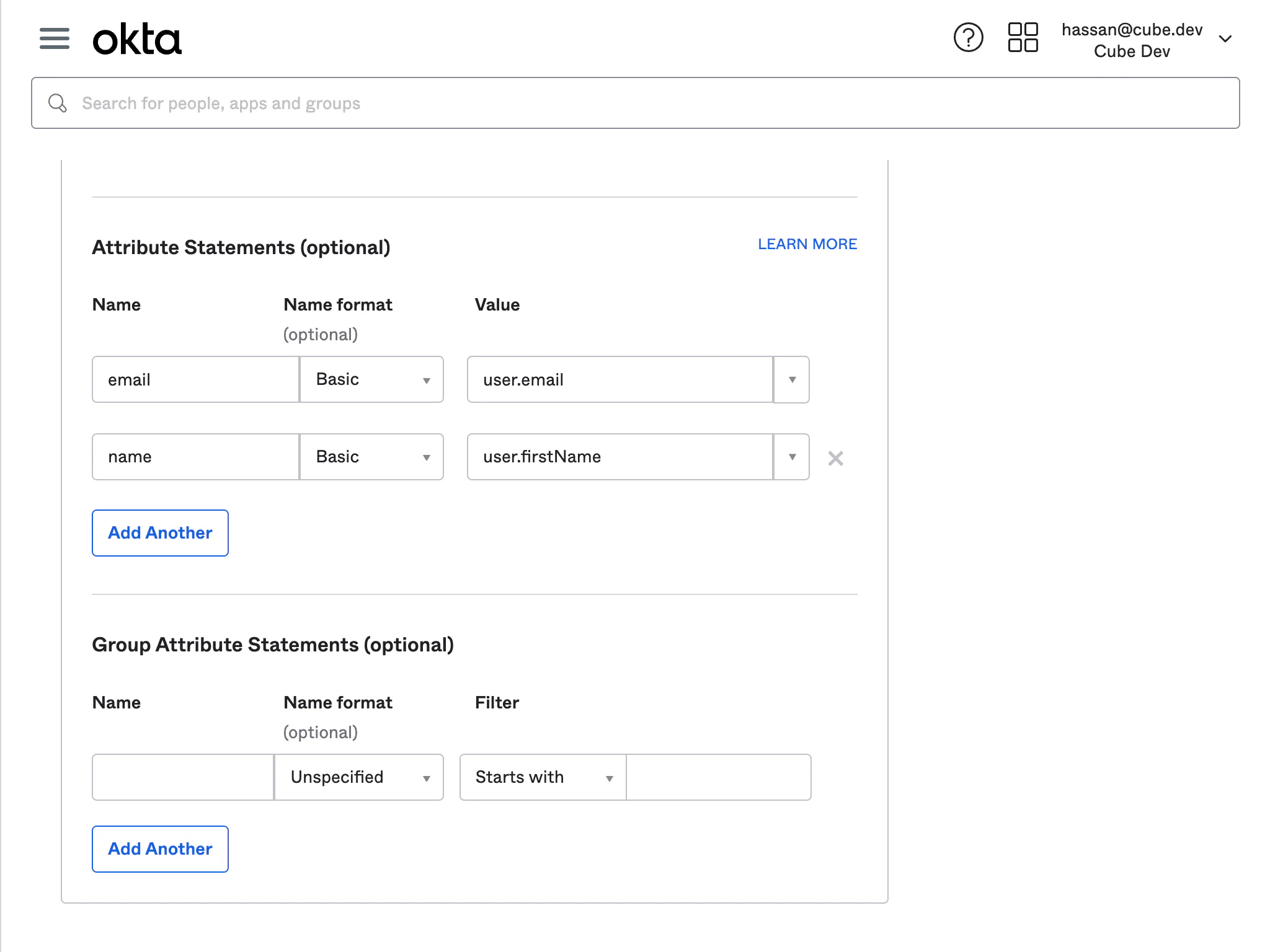Viewport: 1270px width, 952px height.
Task: Click the search magnifier icon
Action: click(58, 103)
